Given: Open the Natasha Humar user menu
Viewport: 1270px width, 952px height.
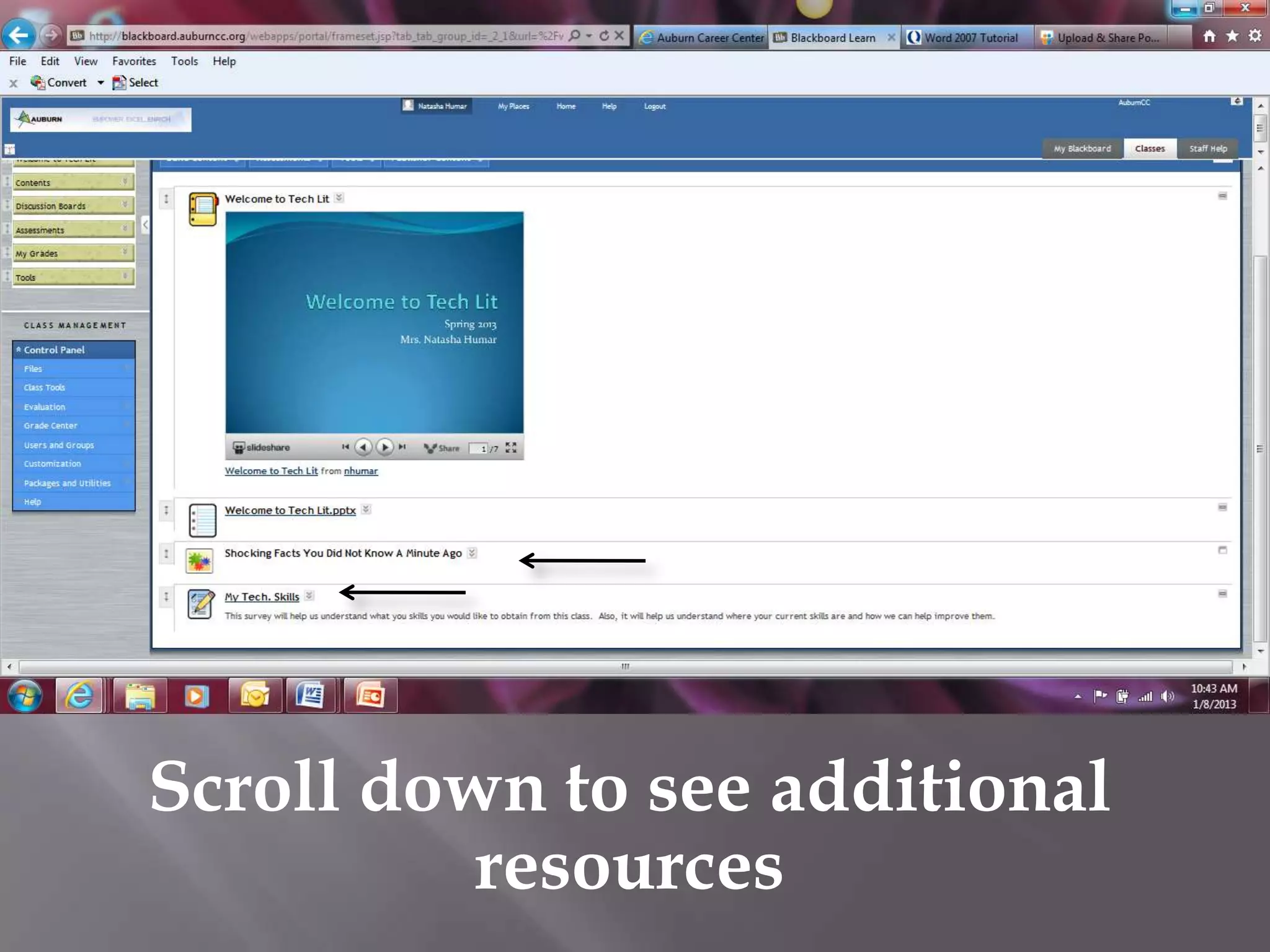Looking at the screenshot, I should click(436, 106).
